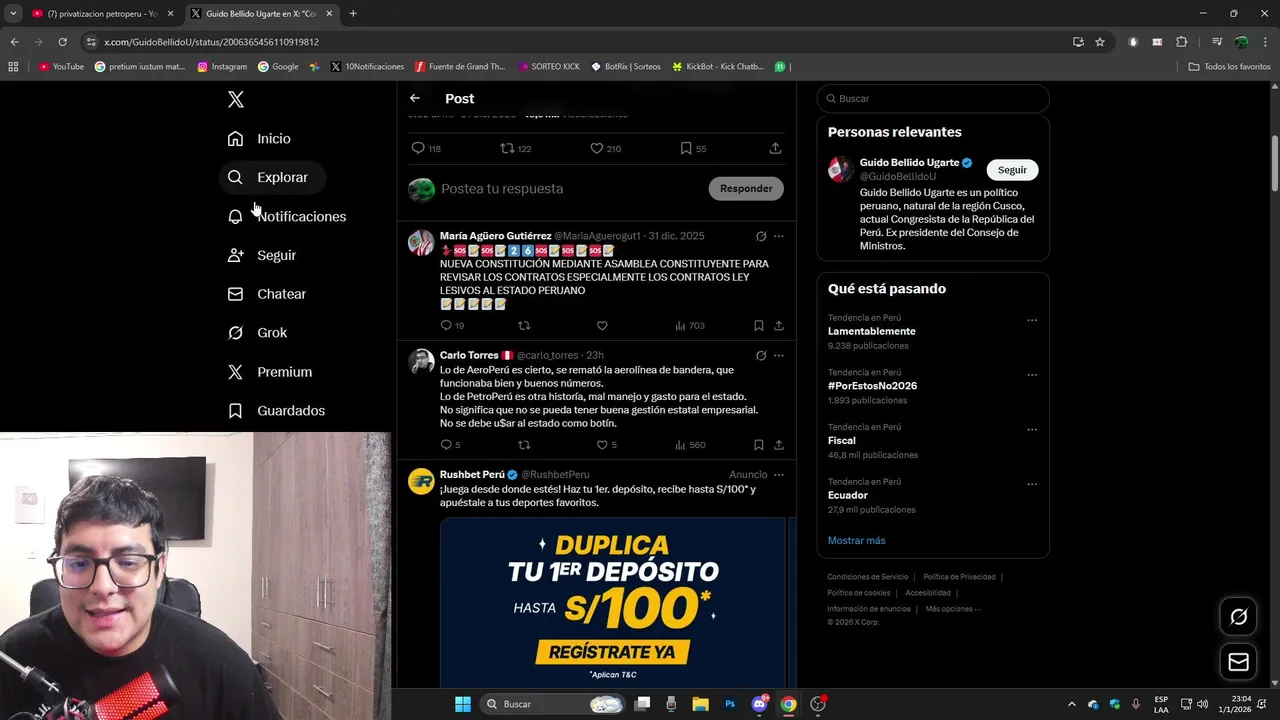1280x720 pixels.
Task: Open Carlo Torres profile name
Action: [x=469, y=355]
